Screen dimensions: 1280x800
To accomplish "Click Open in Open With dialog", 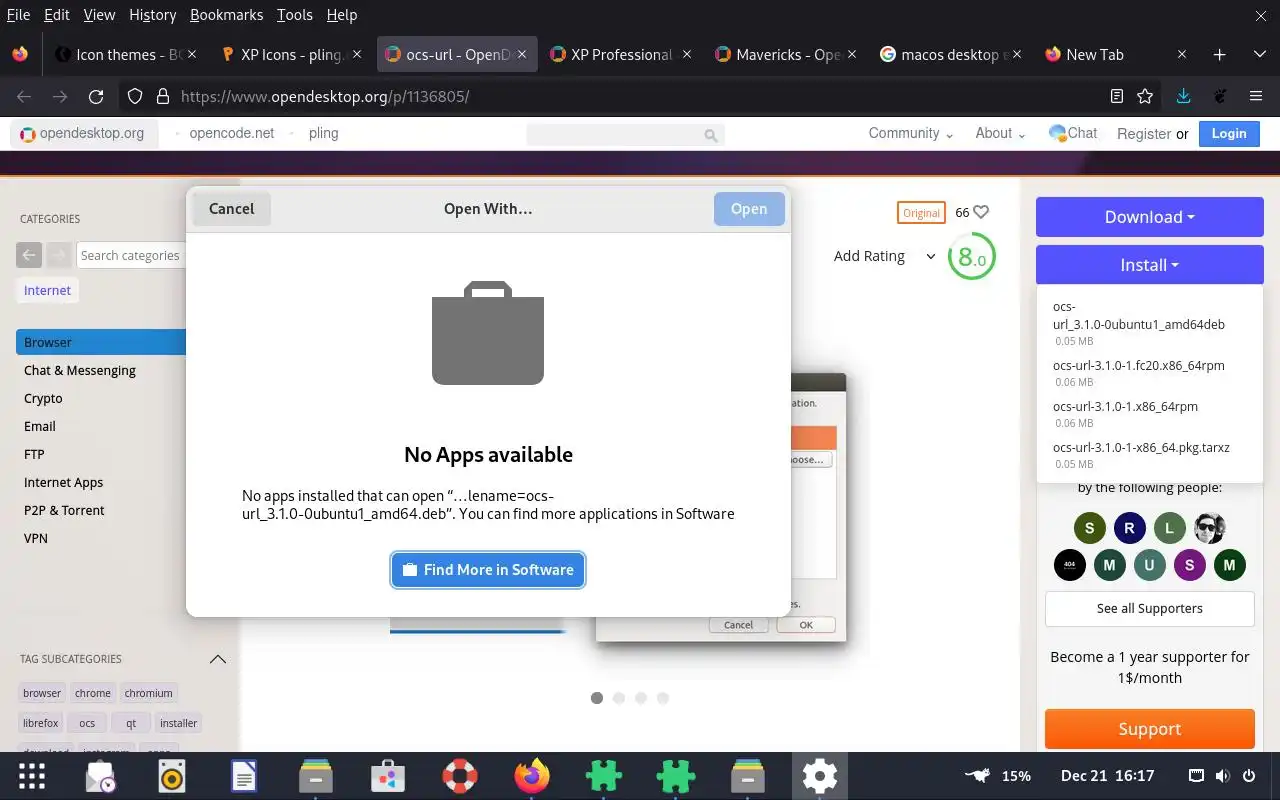I will 749,209.
